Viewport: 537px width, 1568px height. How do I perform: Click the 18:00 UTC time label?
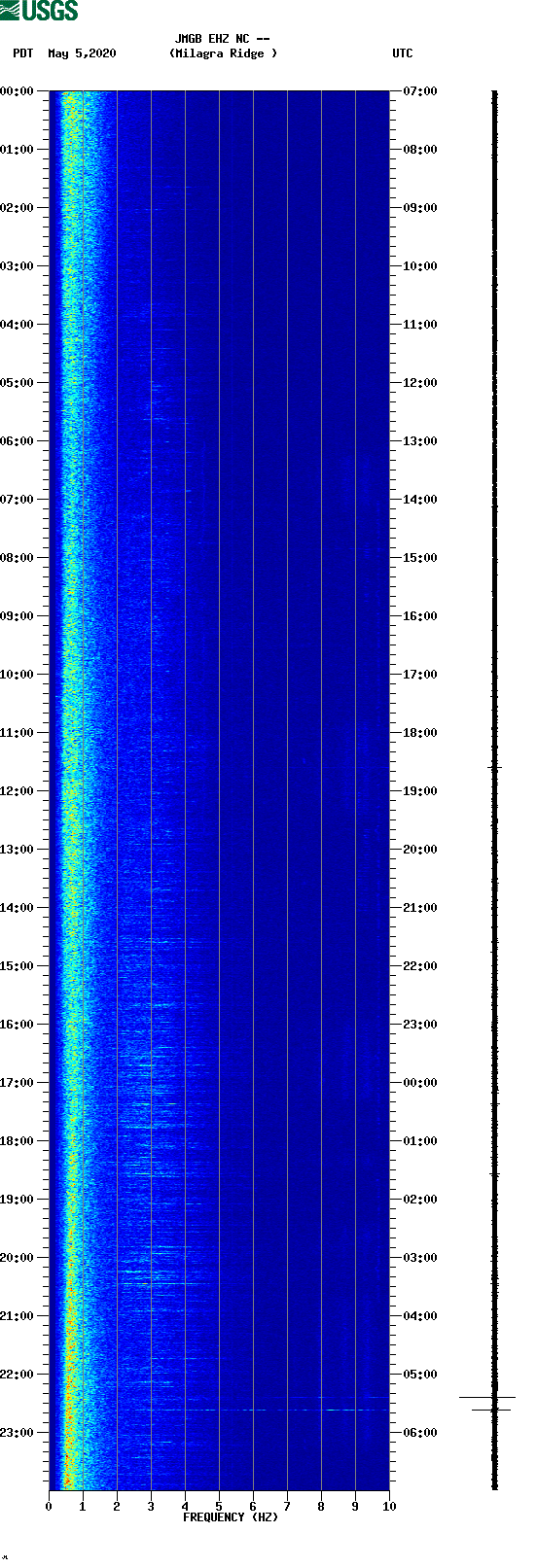420,733
